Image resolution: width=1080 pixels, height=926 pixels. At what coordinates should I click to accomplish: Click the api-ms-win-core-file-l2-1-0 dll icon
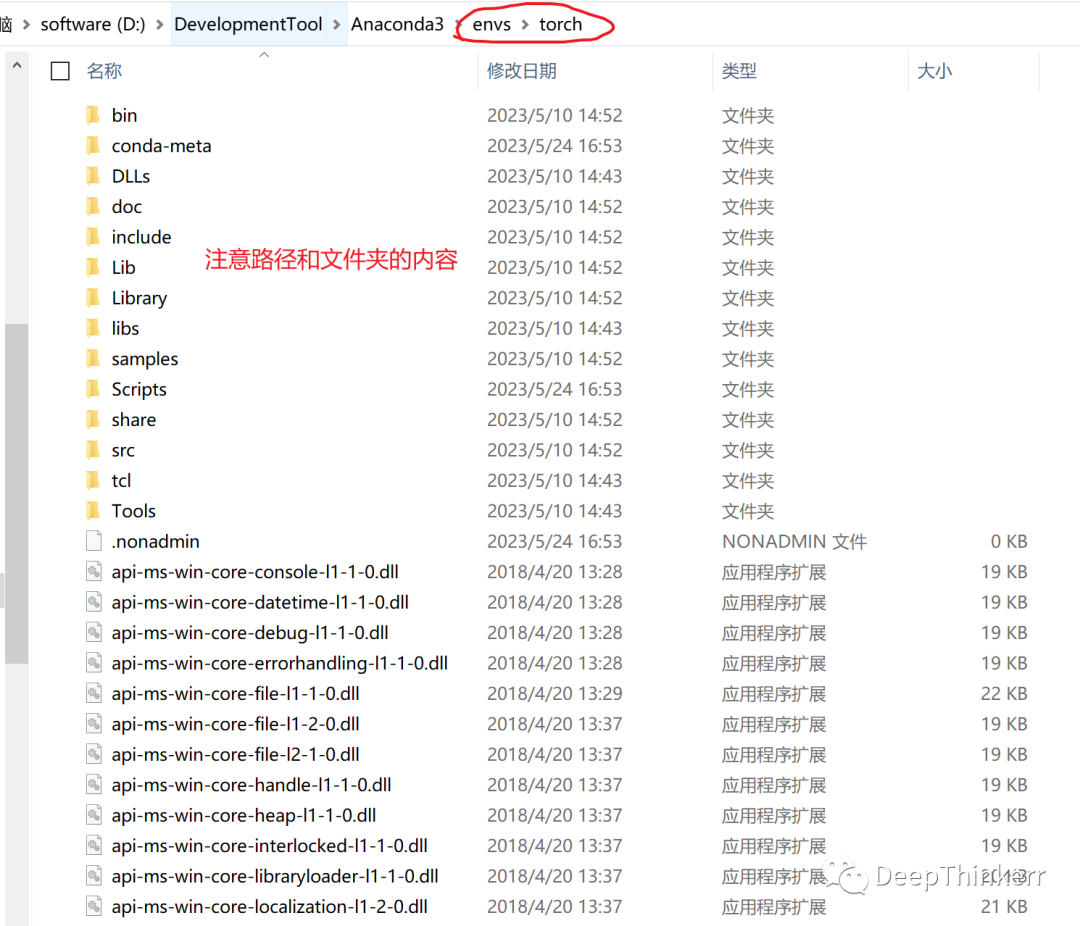(94, 754)
